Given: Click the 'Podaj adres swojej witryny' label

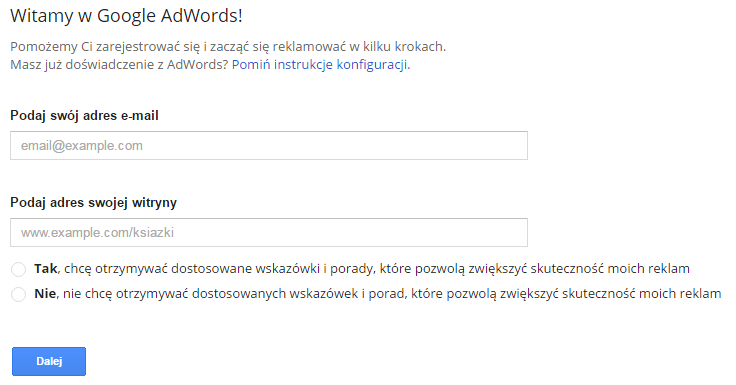Looking at the screenshot, I should click(x=93, y=202).
